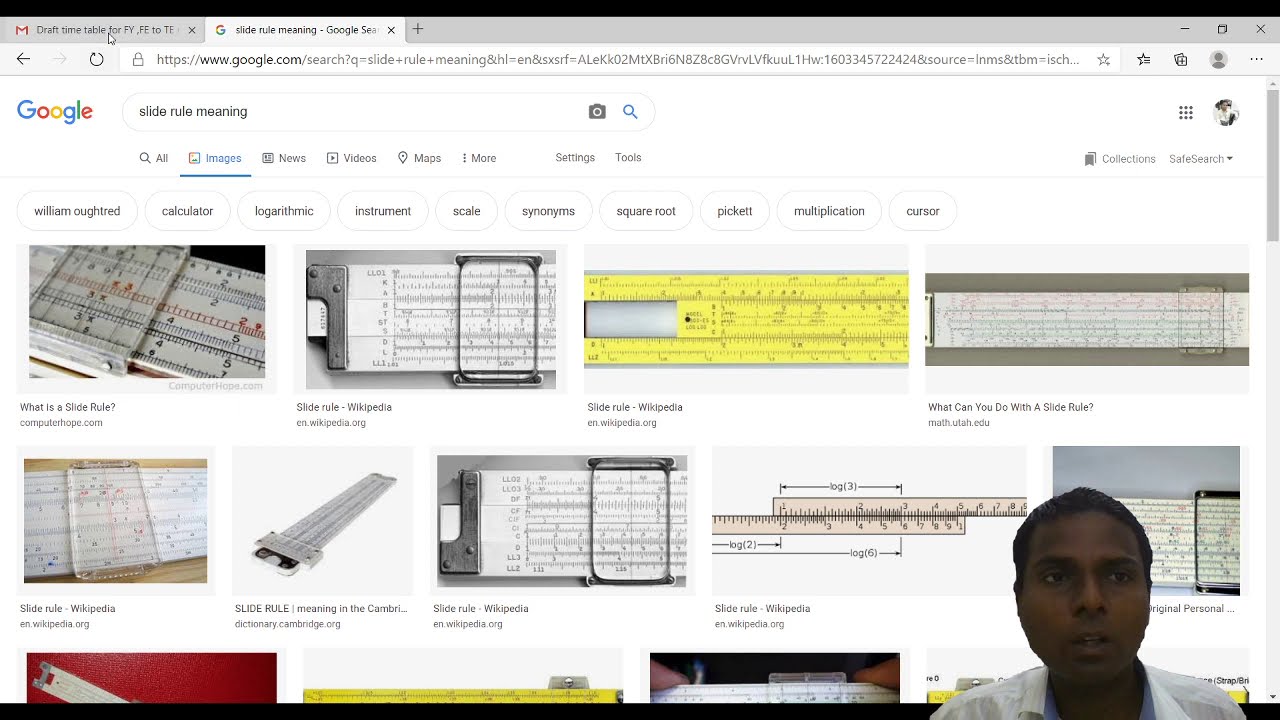Go to the Google logo homepage
This screenshot has width=1280, height=720.
click(x=55, y=112)
